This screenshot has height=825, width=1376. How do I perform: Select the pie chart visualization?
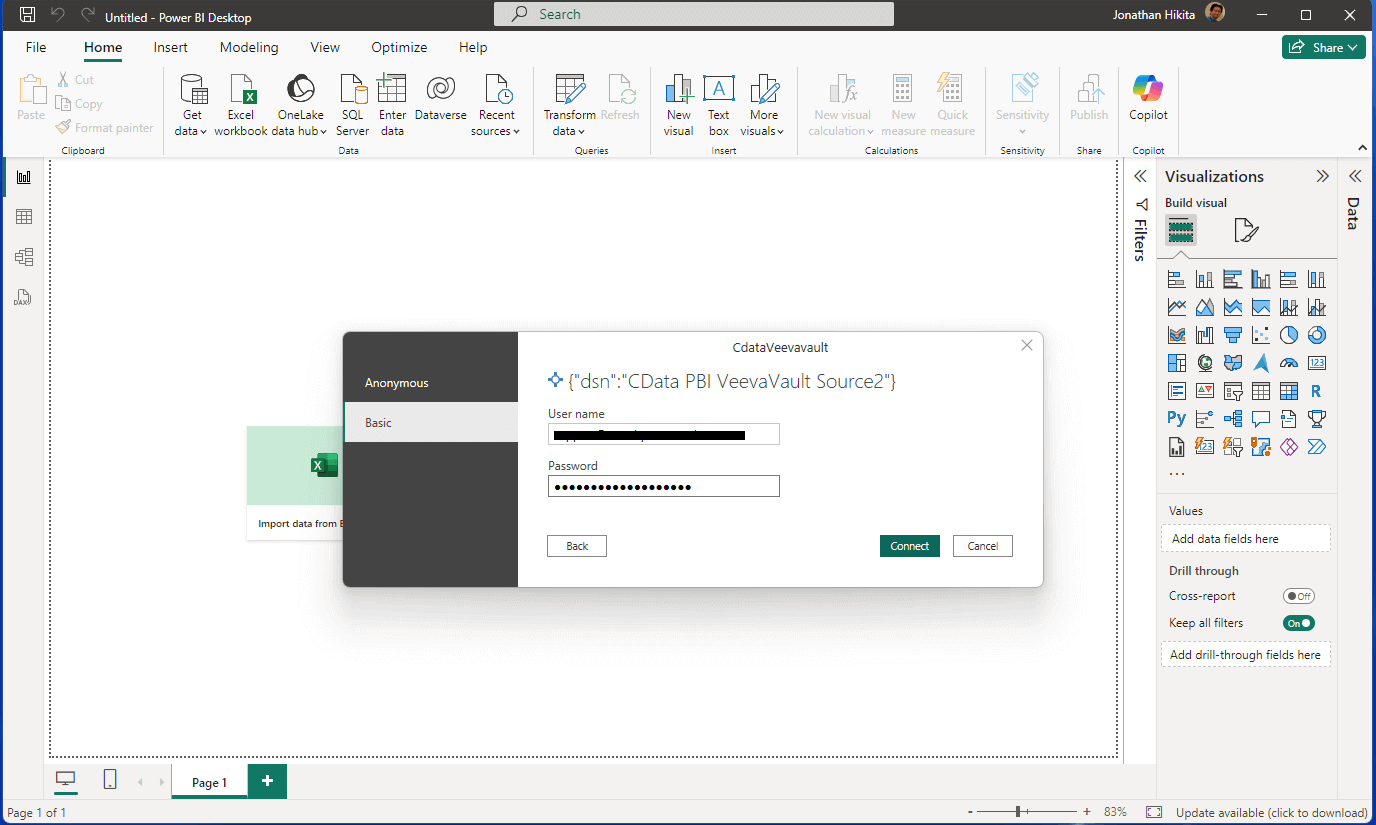[x=1289, y=335]
